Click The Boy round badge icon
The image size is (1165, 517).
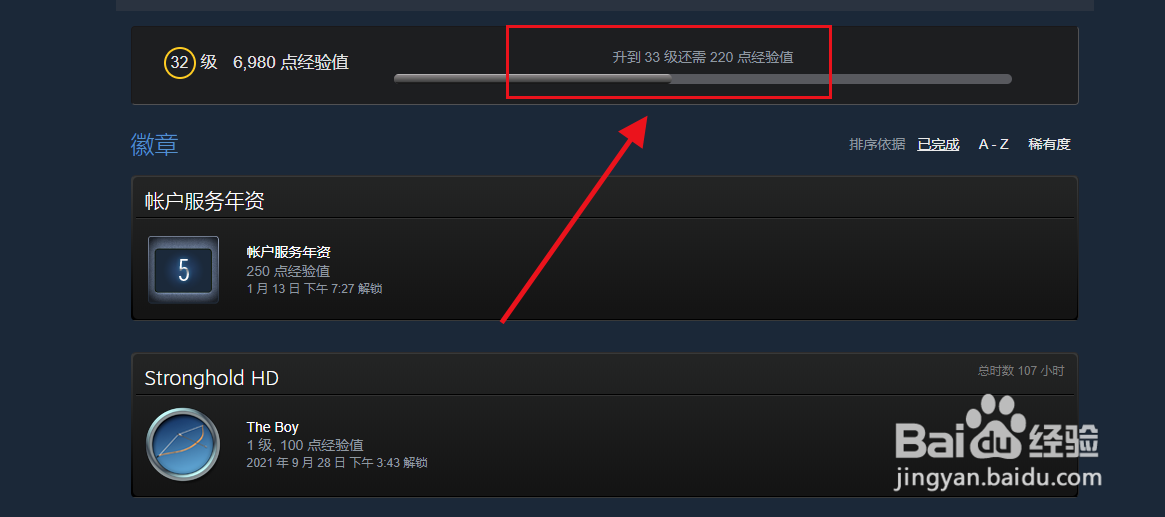(183, 445)
